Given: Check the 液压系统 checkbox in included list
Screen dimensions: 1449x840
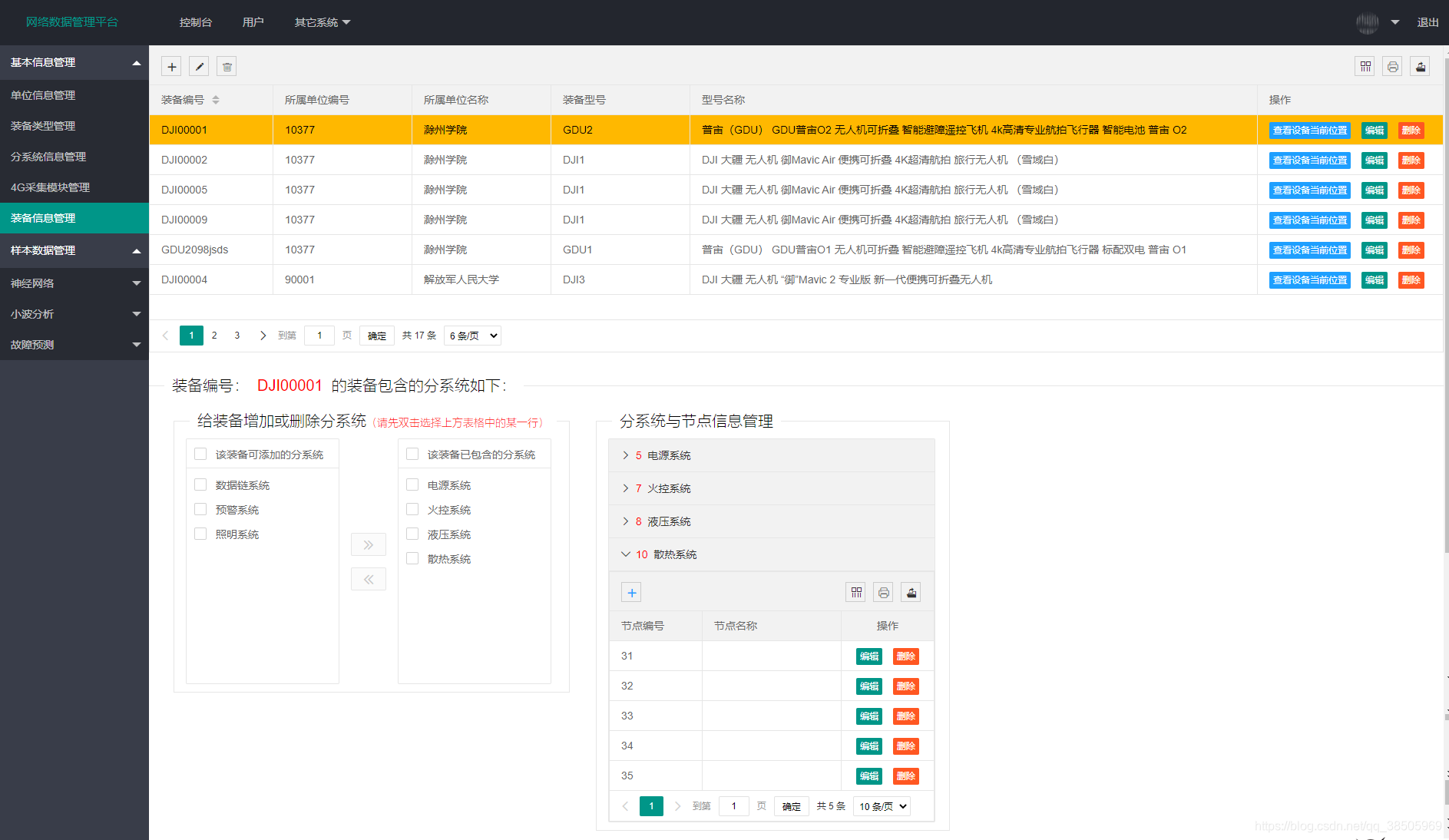Looking at the screenshot, I should [x=412, y=534].
